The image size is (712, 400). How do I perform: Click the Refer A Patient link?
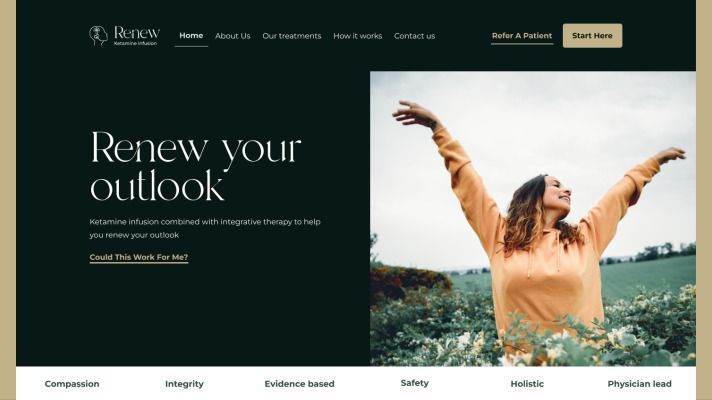[x=522, y=36]
